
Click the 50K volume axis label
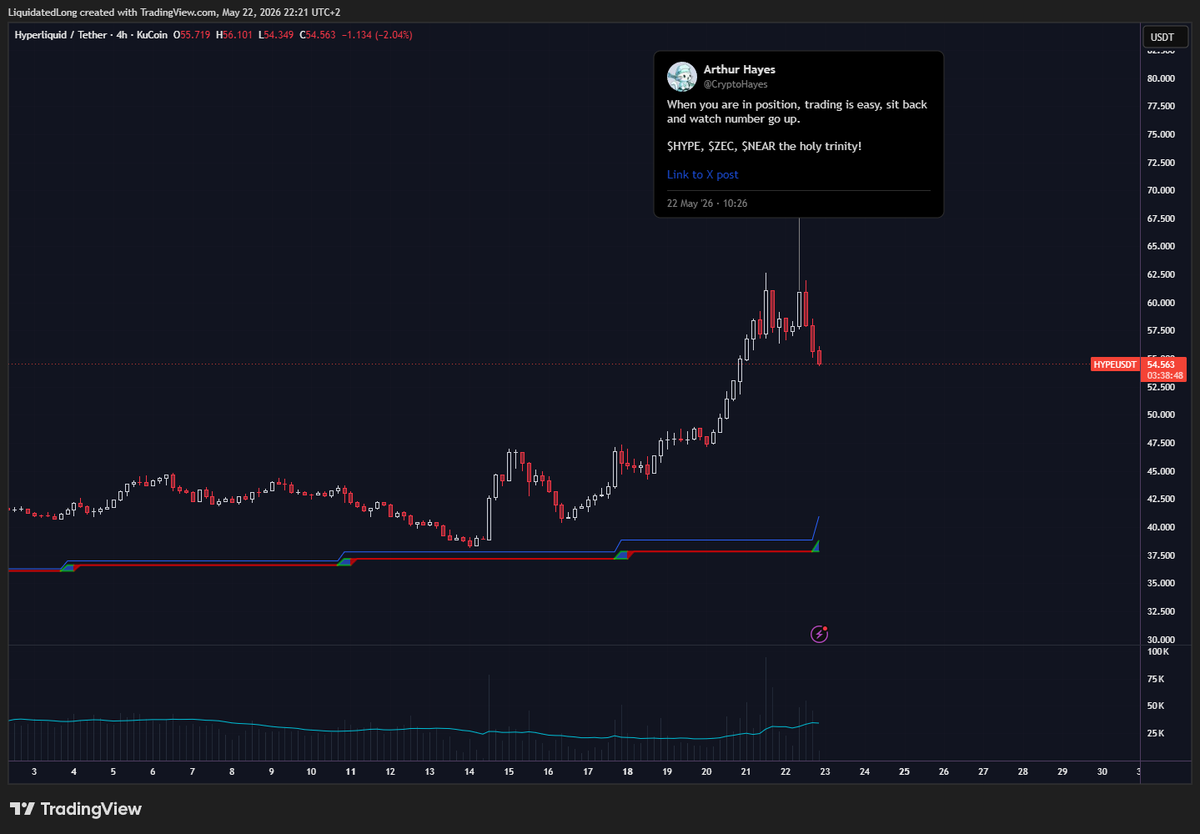1155,706
